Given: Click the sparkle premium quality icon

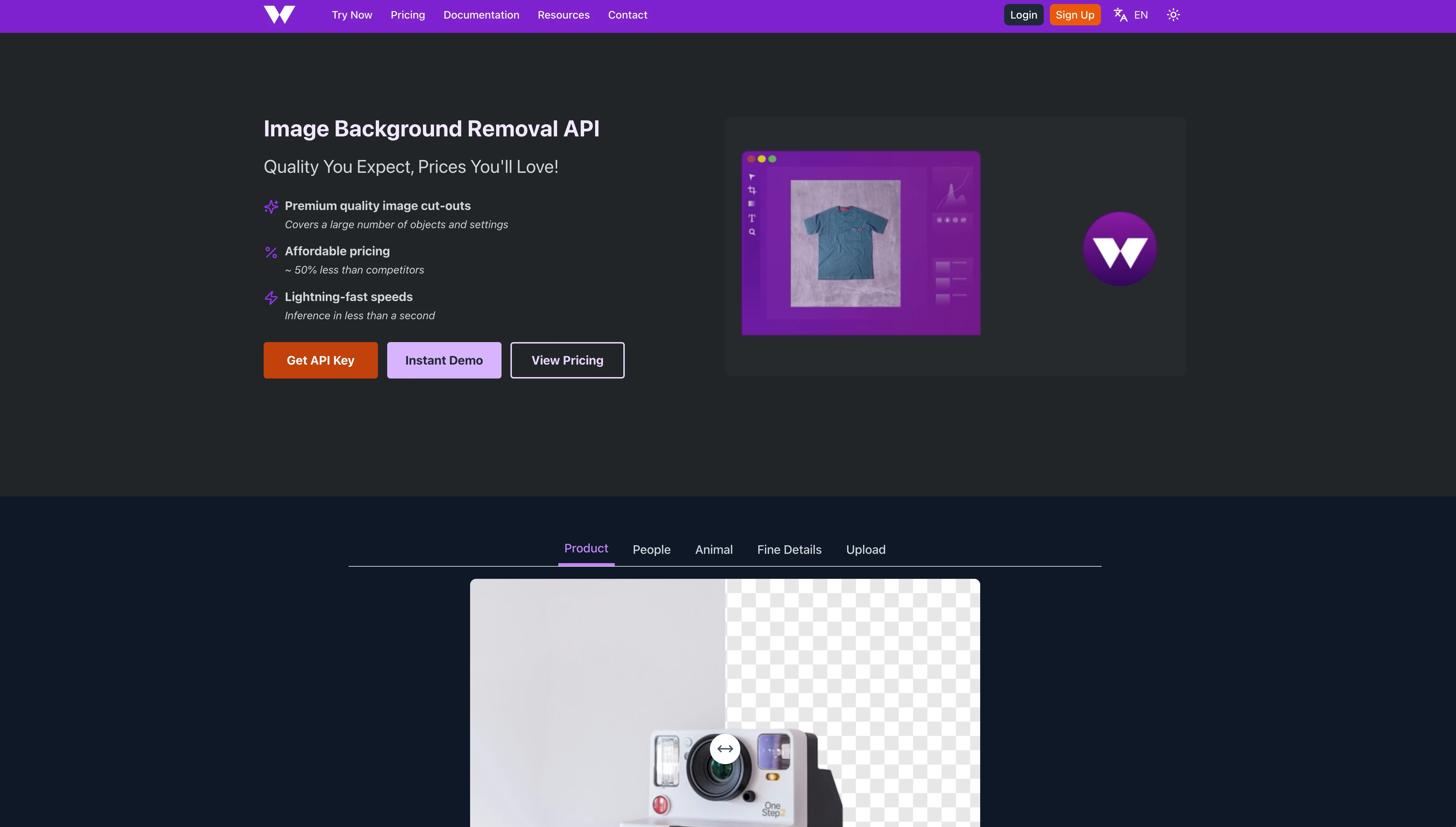Looking at the screenshot, I should 271,207.
